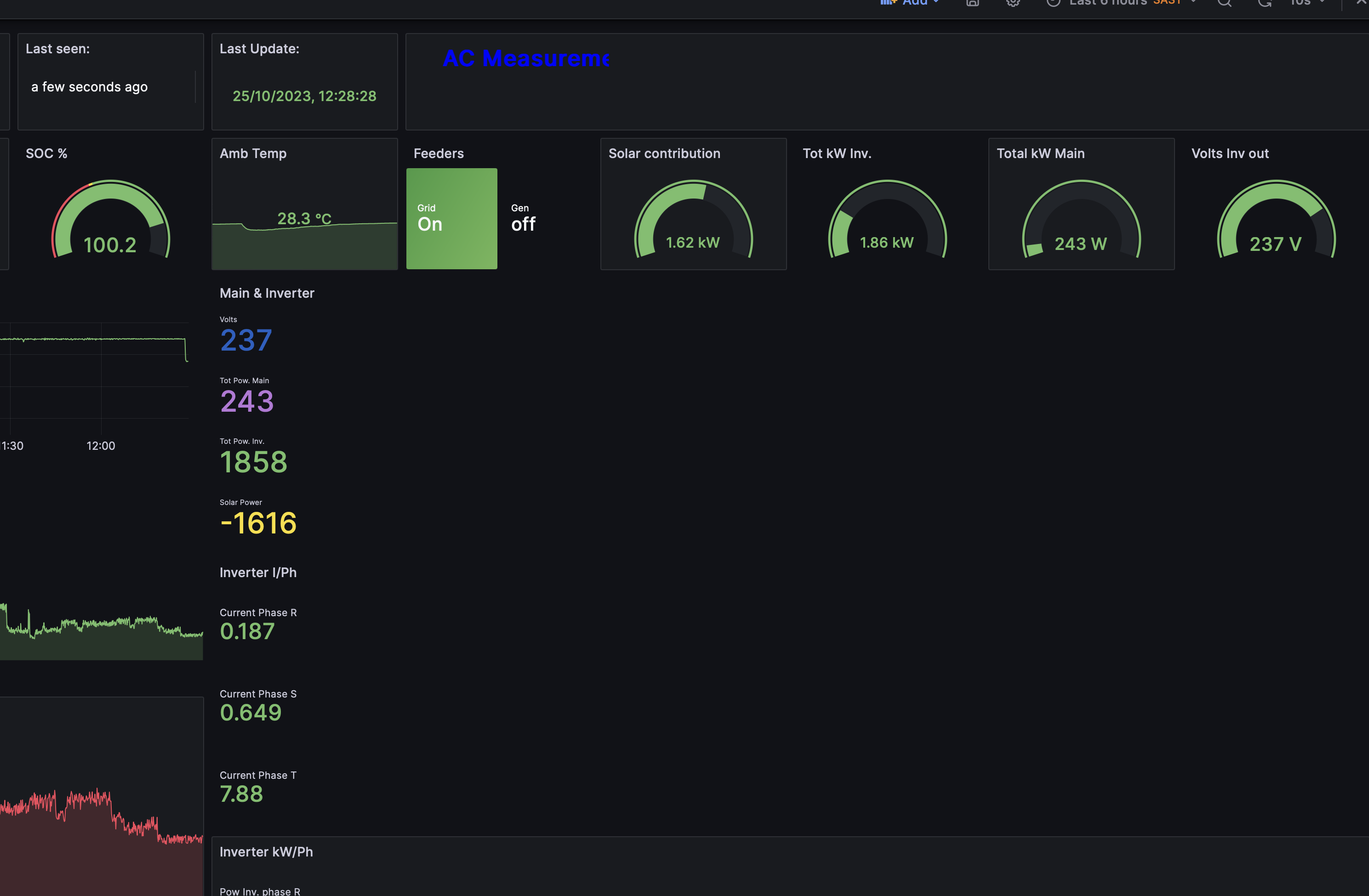Viewport: 1369px width, 896px height.
Task: Toggle the Grid On feeder status
Action: (451, 218)
